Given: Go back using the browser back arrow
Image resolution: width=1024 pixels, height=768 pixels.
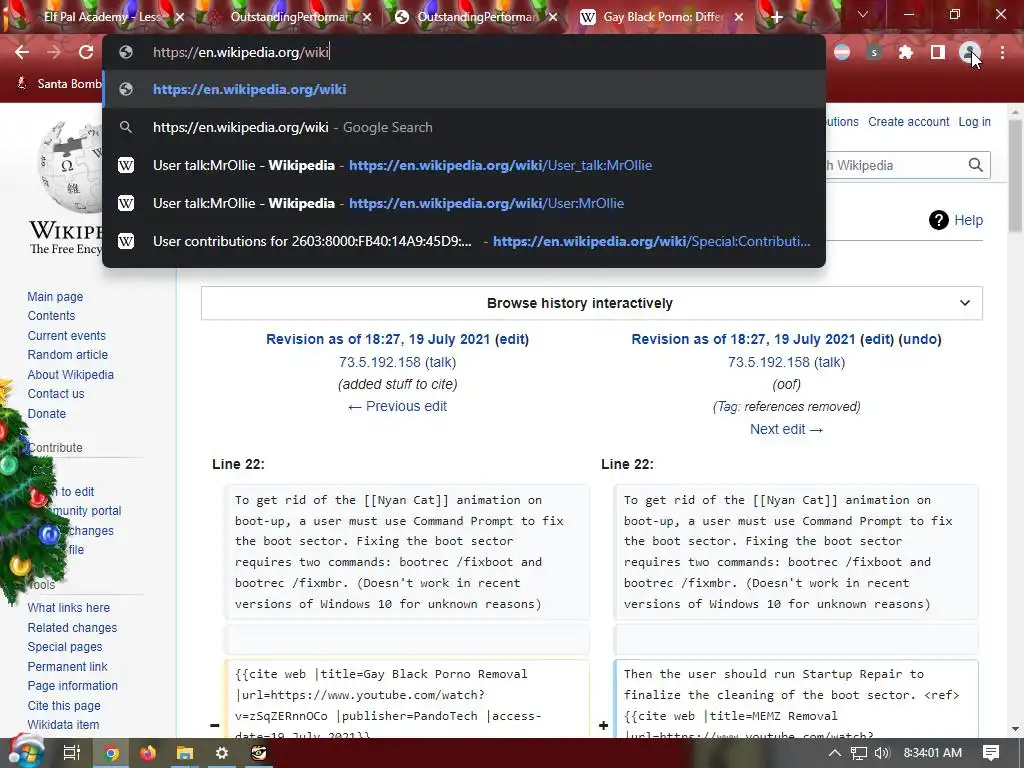Looking at the screenshot, I should (x=22, y=52).
